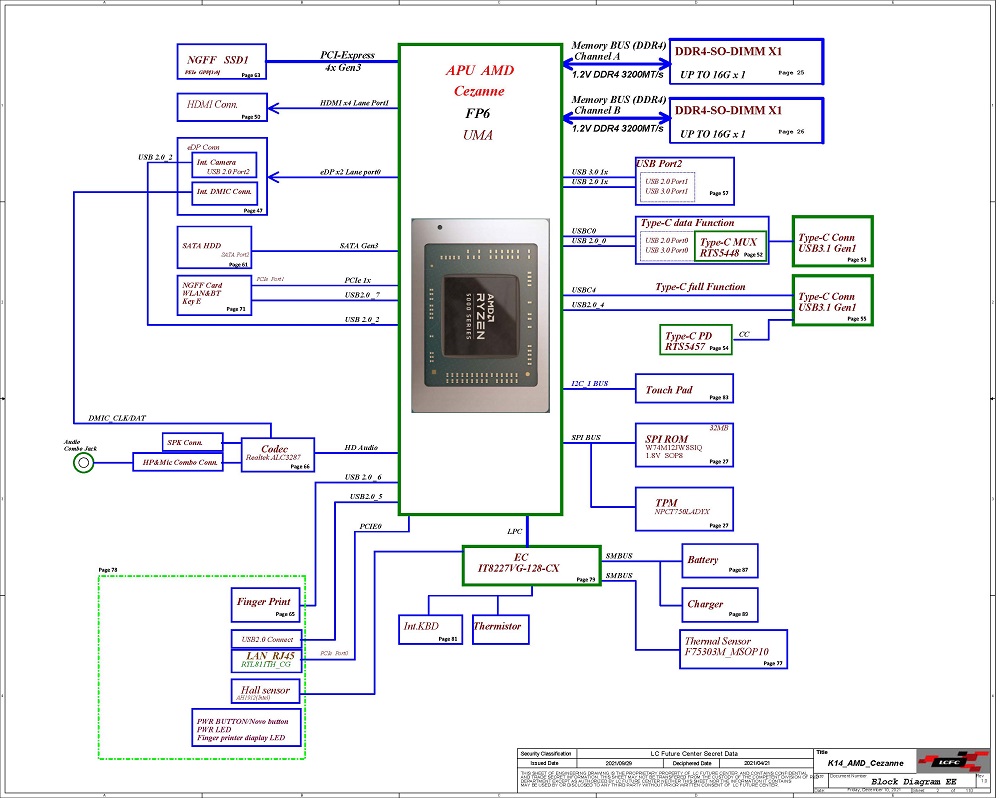Select the Type-C MUX RTS5448 box
Screen dimensions: 1000x798
(x=730, y=248)
